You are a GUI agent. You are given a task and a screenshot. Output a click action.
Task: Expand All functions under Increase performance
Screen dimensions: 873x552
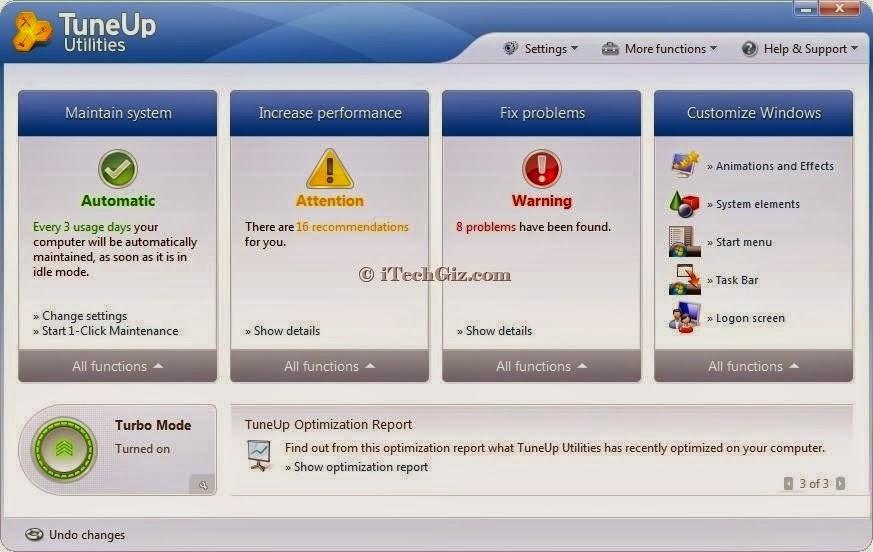[330, 366]
